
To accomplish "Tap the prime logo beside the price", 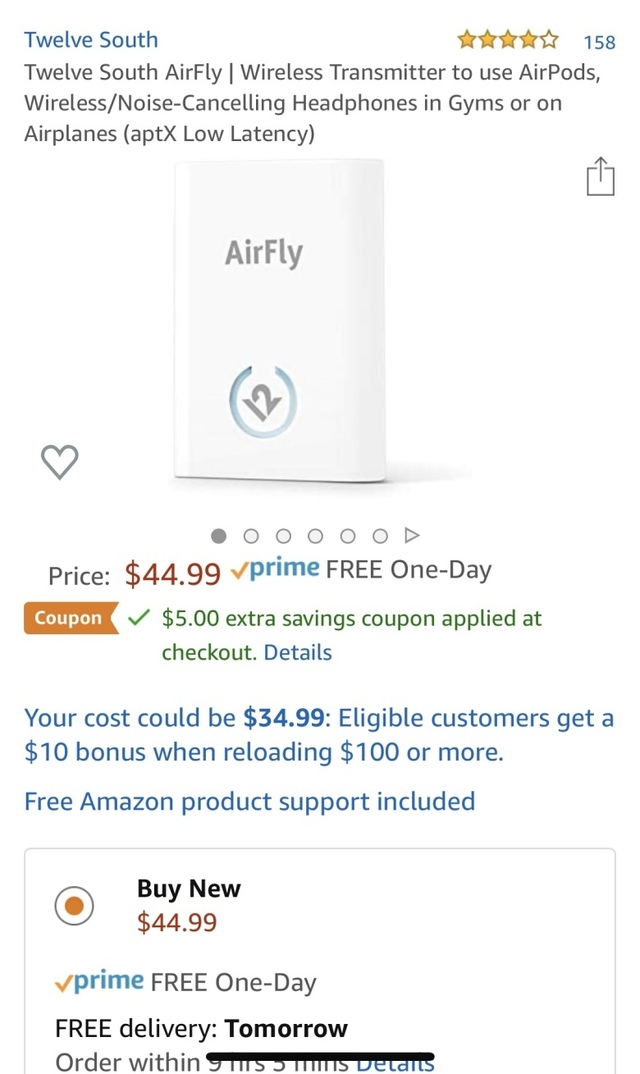I will (x=275, y=569).
